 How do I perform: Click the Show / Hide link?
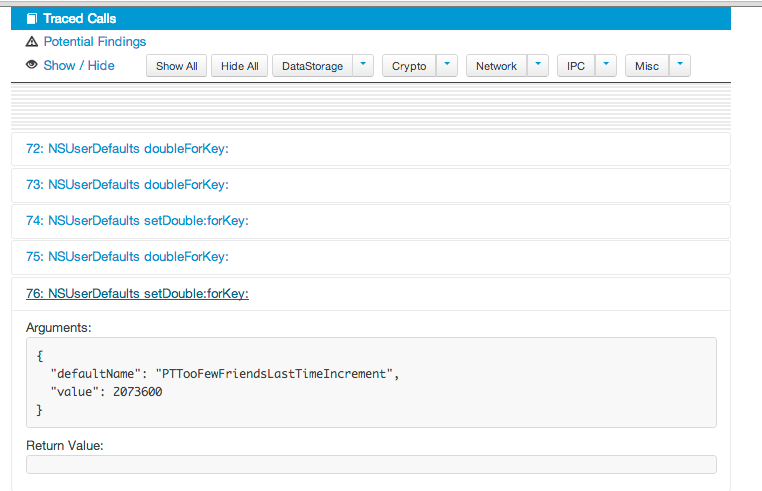[x=79, y=66]
